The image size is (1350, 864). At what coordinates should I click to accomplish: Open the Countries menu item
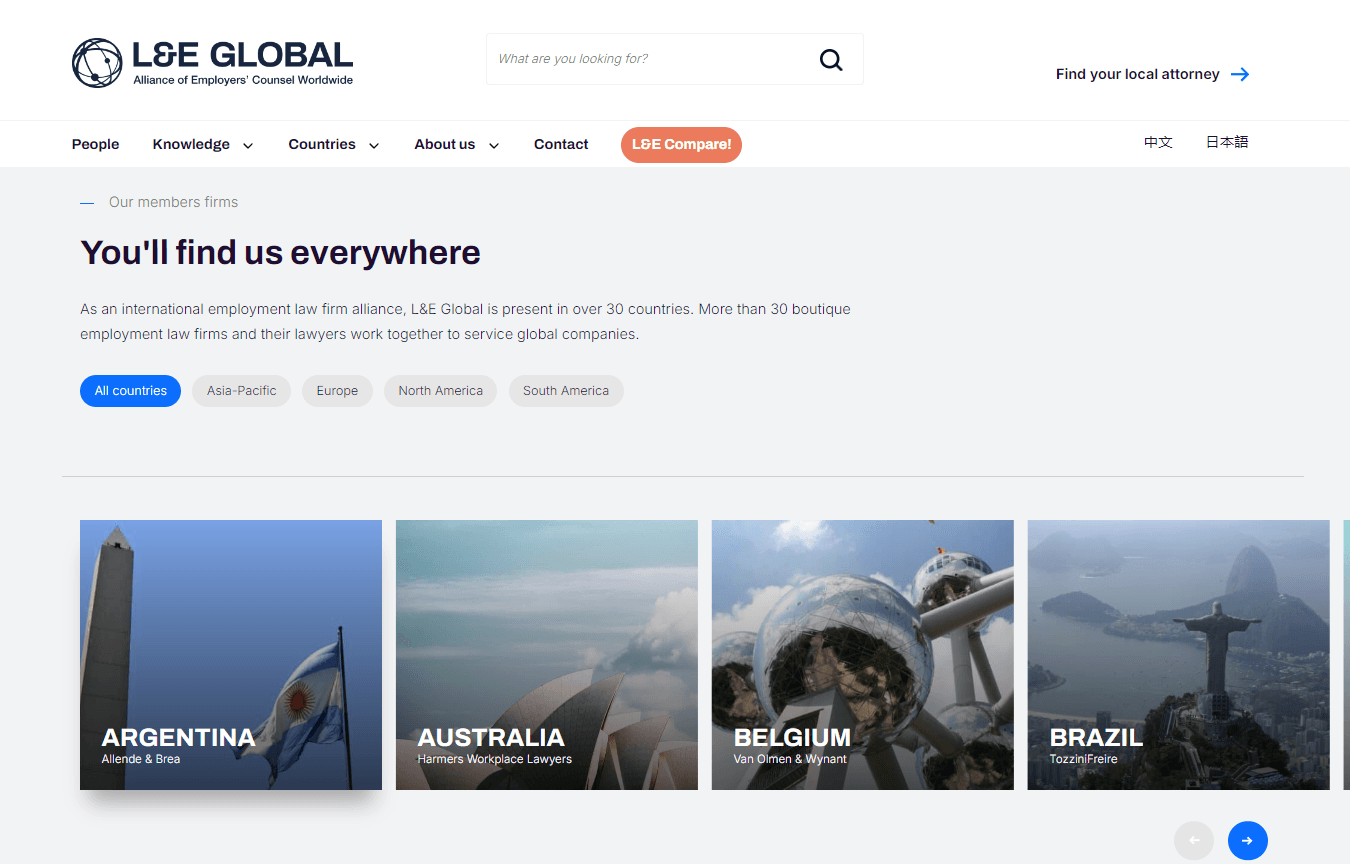click(x=322, y=144)
